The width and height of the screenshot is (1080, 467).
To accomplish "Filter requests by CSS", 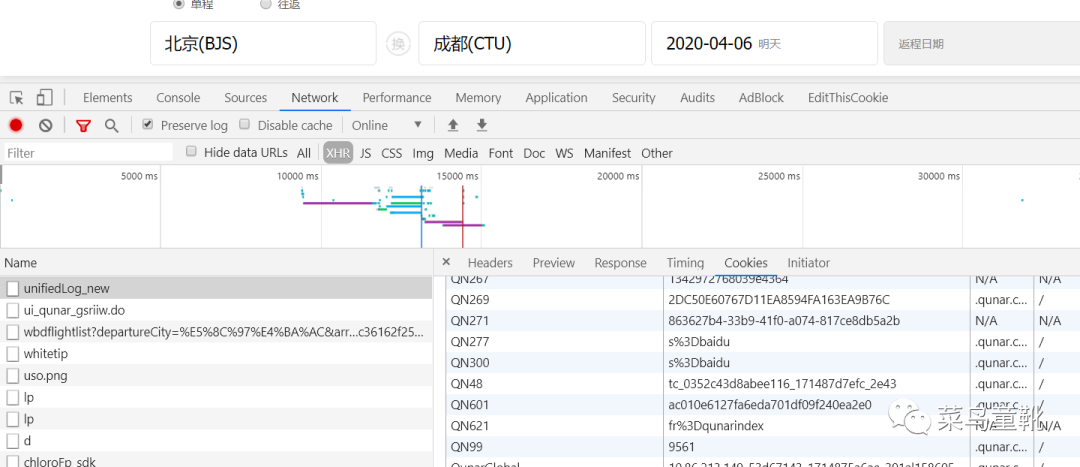I will (x=392, y=153).
